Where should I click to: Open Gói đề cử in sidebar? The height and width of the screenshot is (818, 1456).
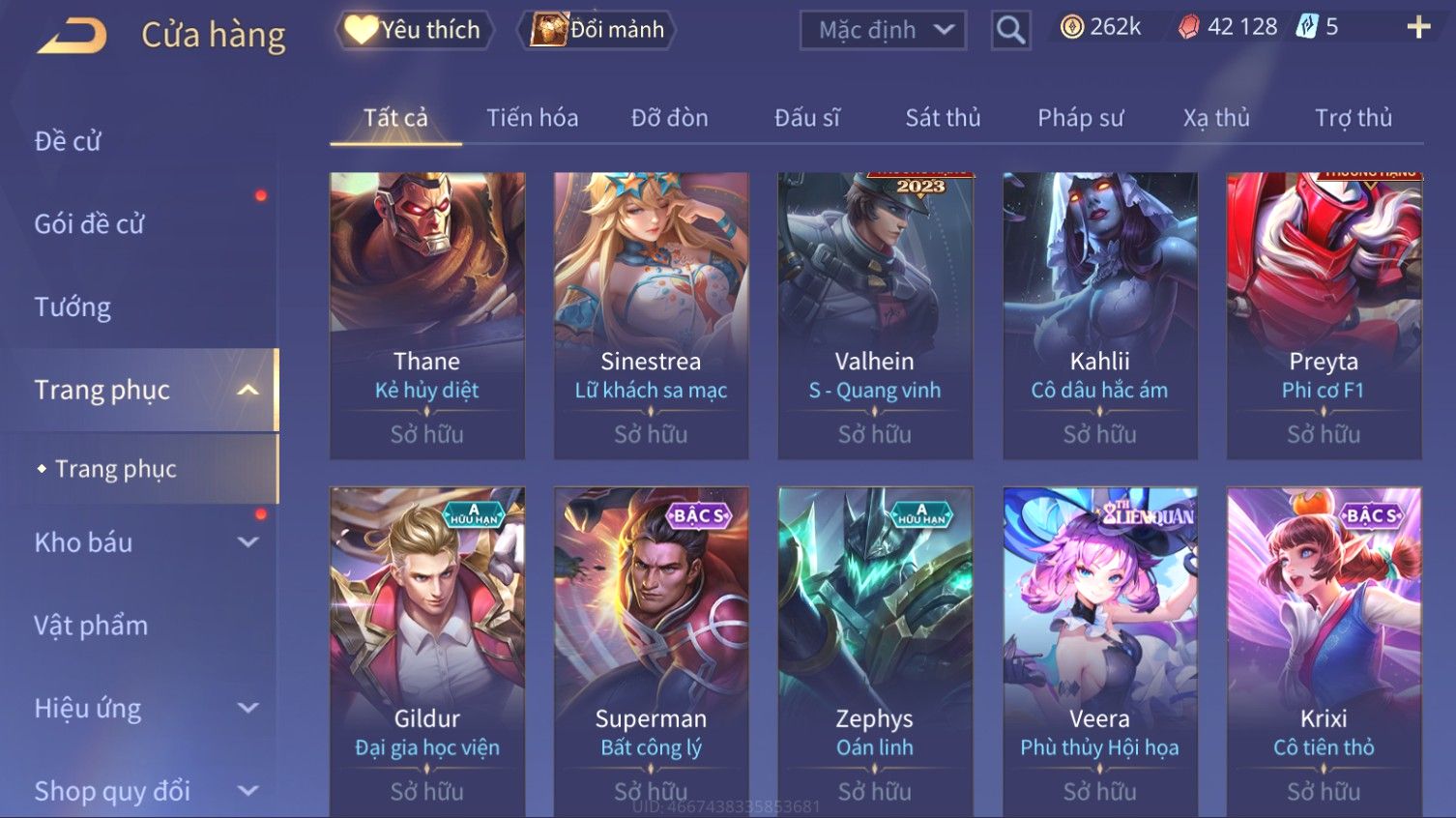point(89,224)
